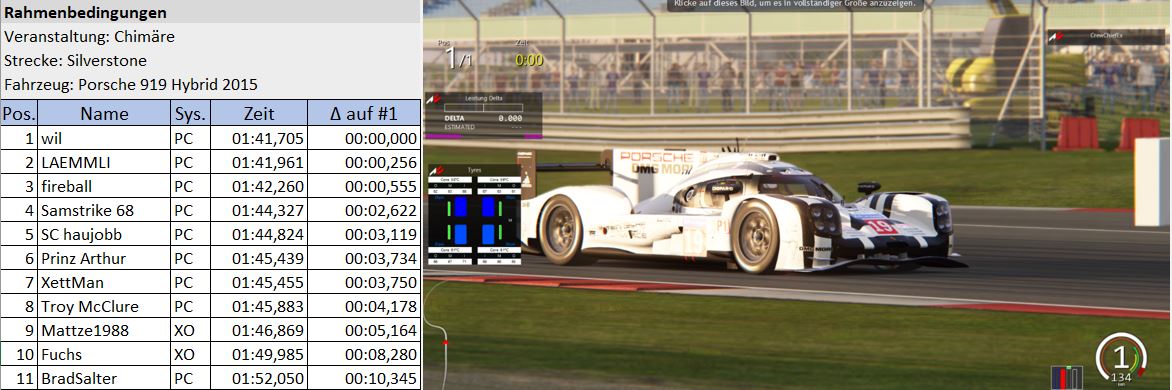Screen dimensions: 1172x390
Task: Click the 'XO' system cell in Fuchs row
Action: click(x=191, y=353)
